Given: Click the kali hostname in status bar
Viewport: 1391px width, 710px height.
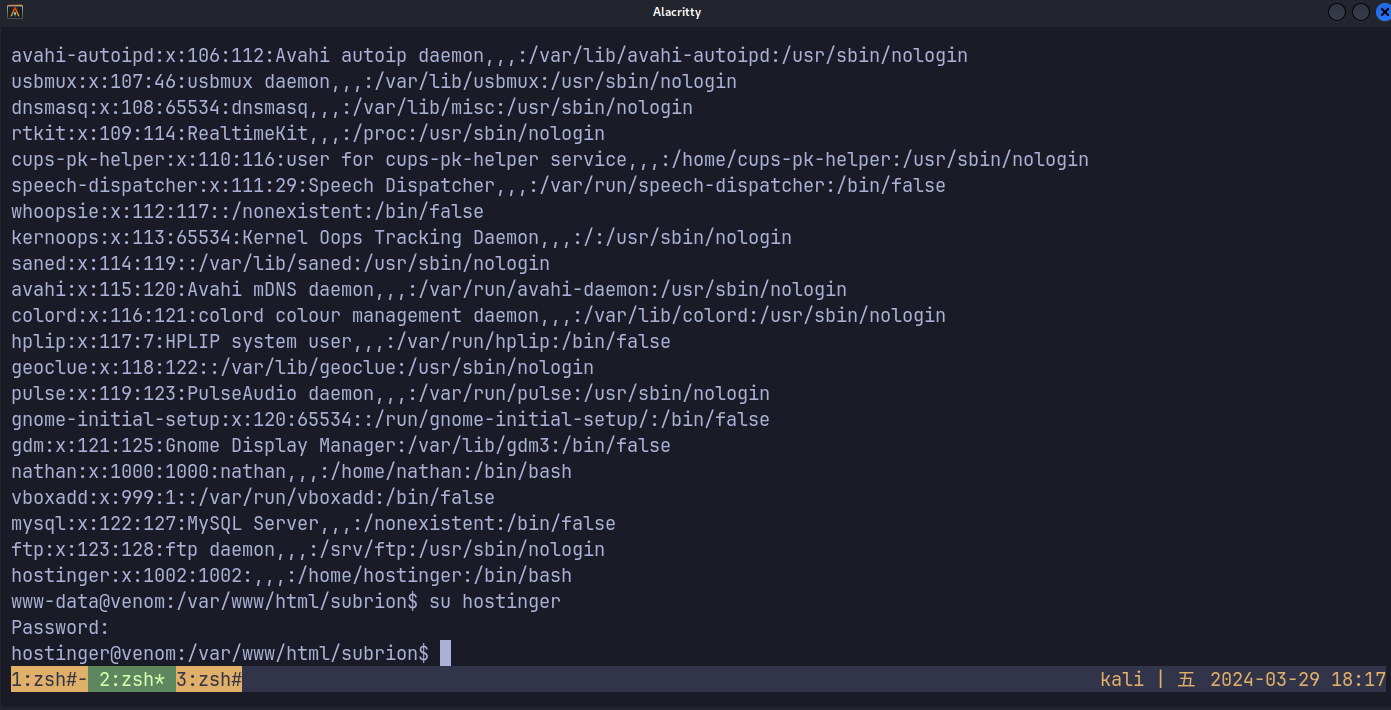Looking at the screenshot, I should pyautogui.click(x=1121, y=680).
